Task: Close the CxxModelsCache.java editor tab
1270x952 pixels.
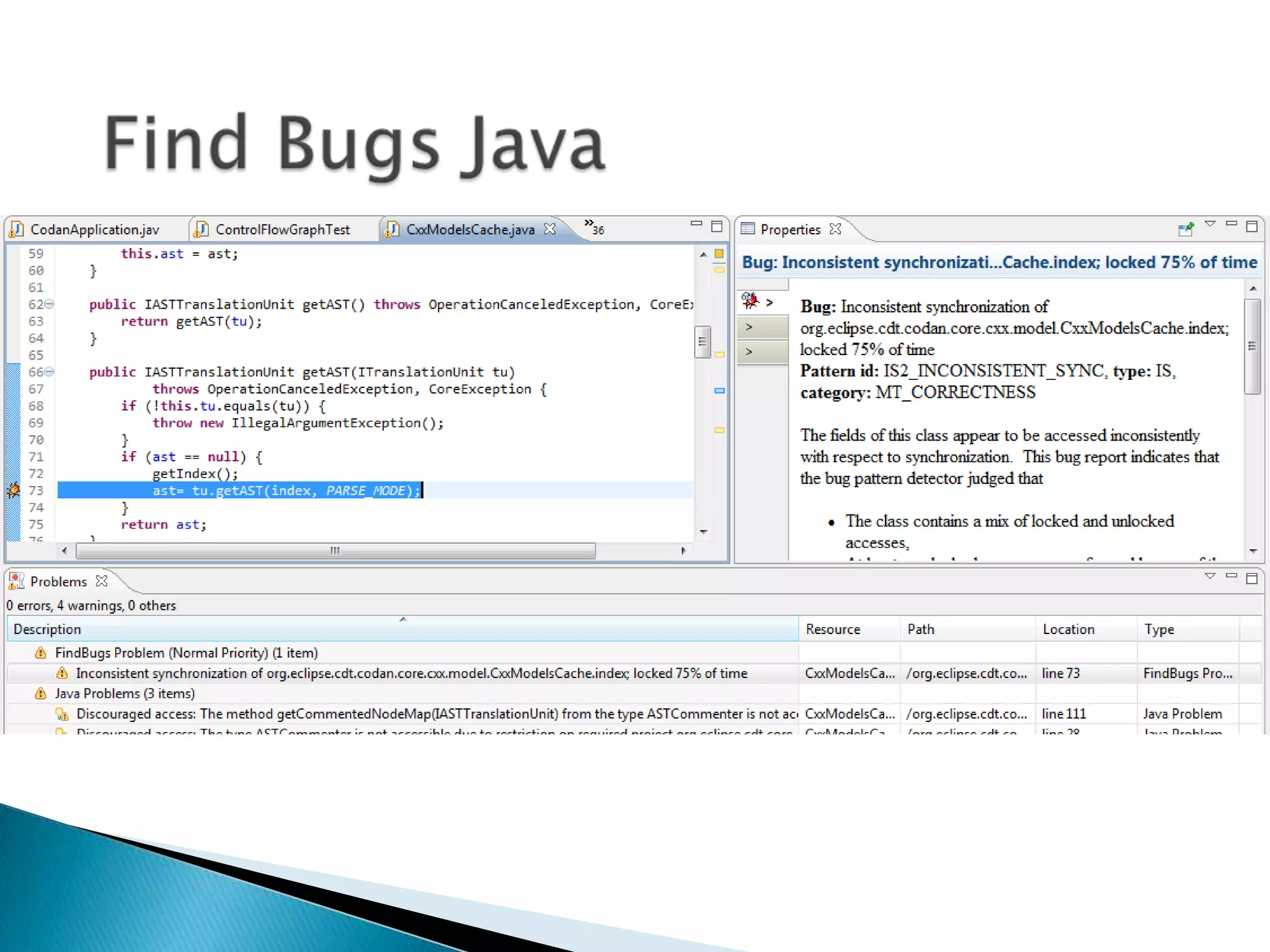Action: [x=549, y=229]
